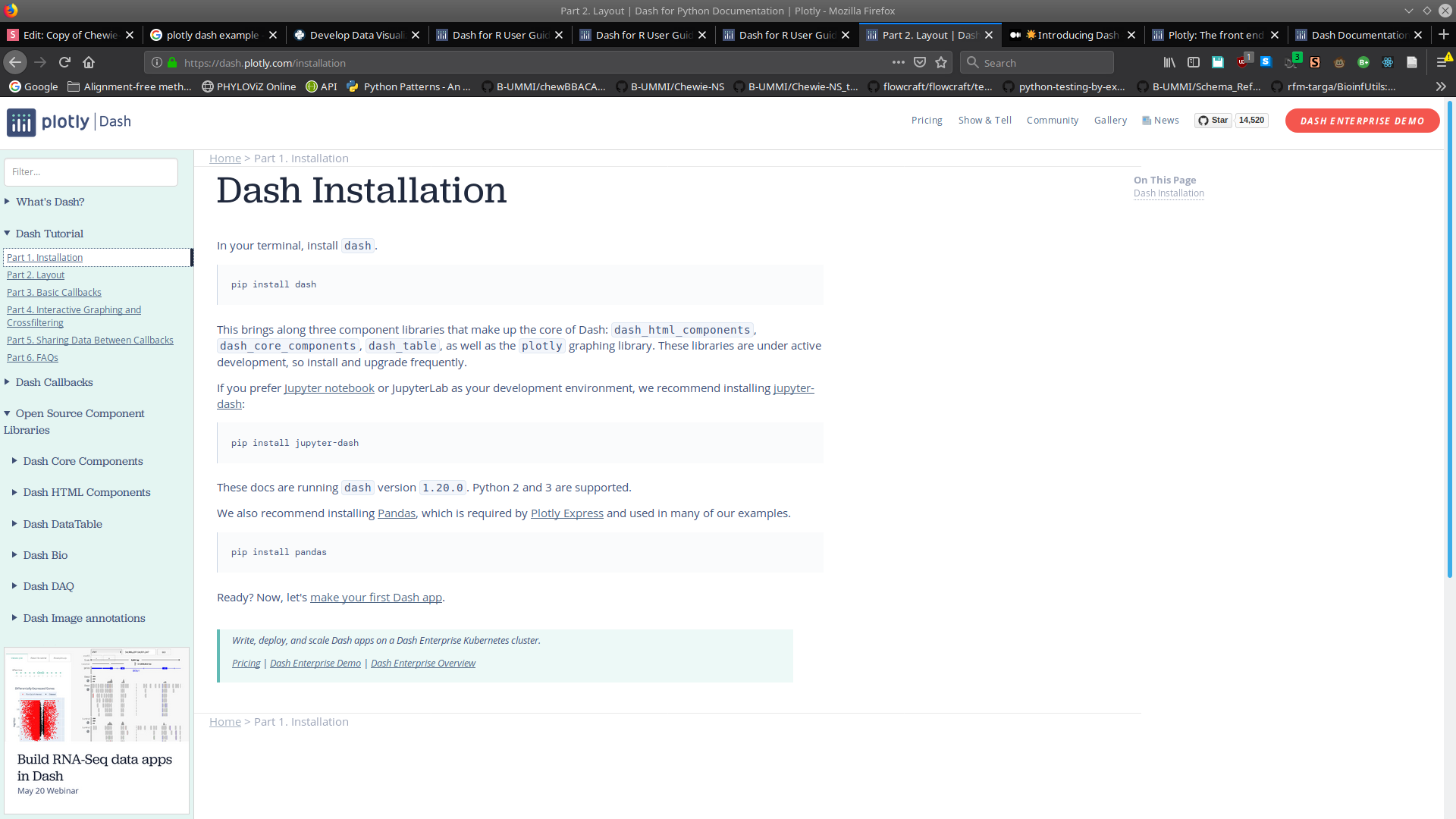
Task: Open the Firefox hamburger menu
Action: (x=1442, y=62)
